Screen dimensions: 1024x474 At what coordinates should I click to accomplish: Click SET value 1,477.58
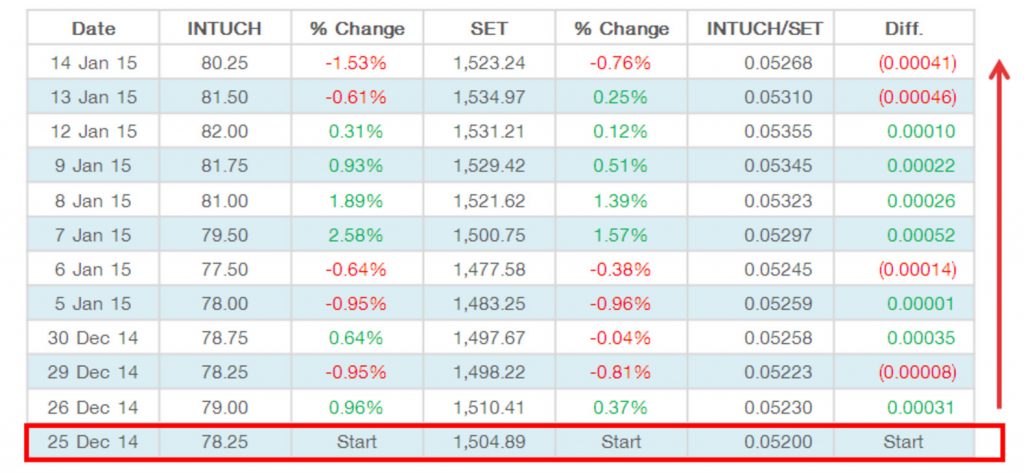point(489,269)
